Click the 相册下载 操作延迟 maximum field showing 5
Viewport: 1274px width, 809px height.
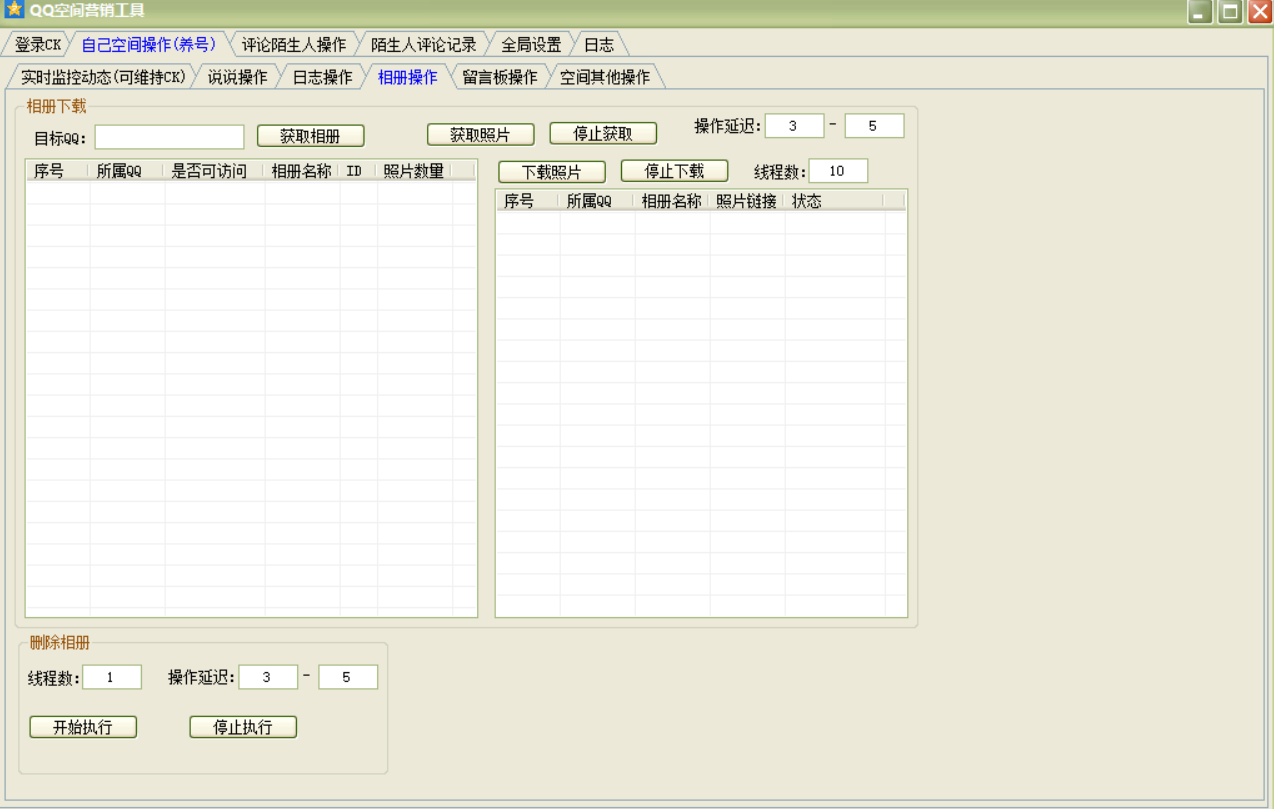[x=874, y=126]
